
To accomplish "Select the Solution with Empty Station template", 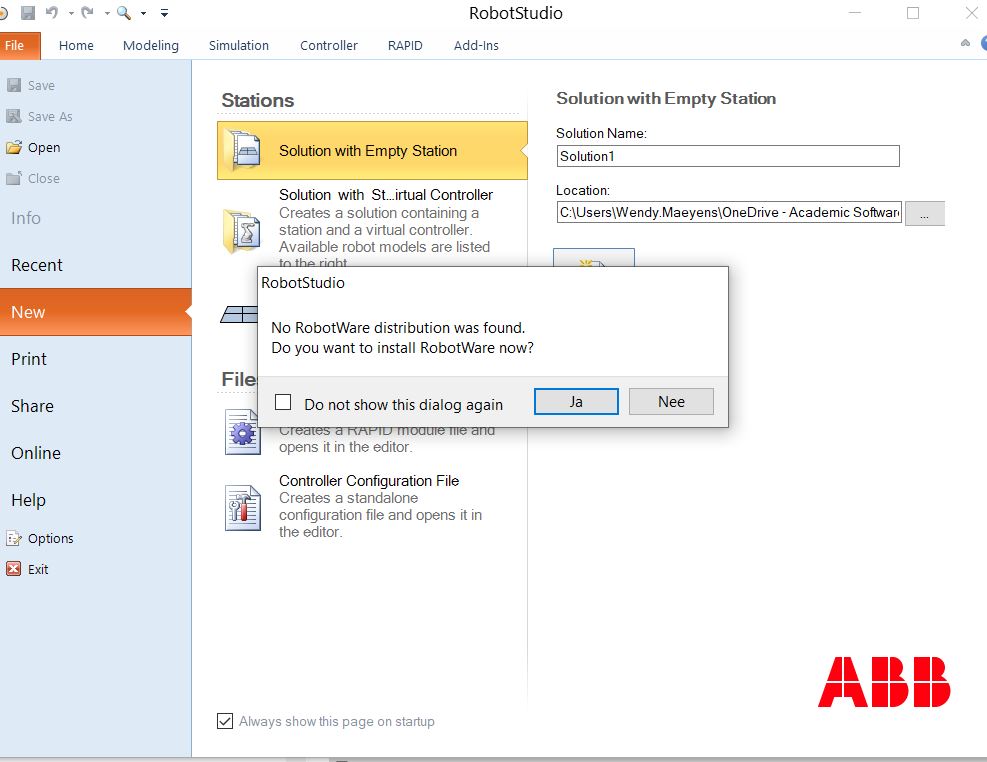I will point(372,151).
